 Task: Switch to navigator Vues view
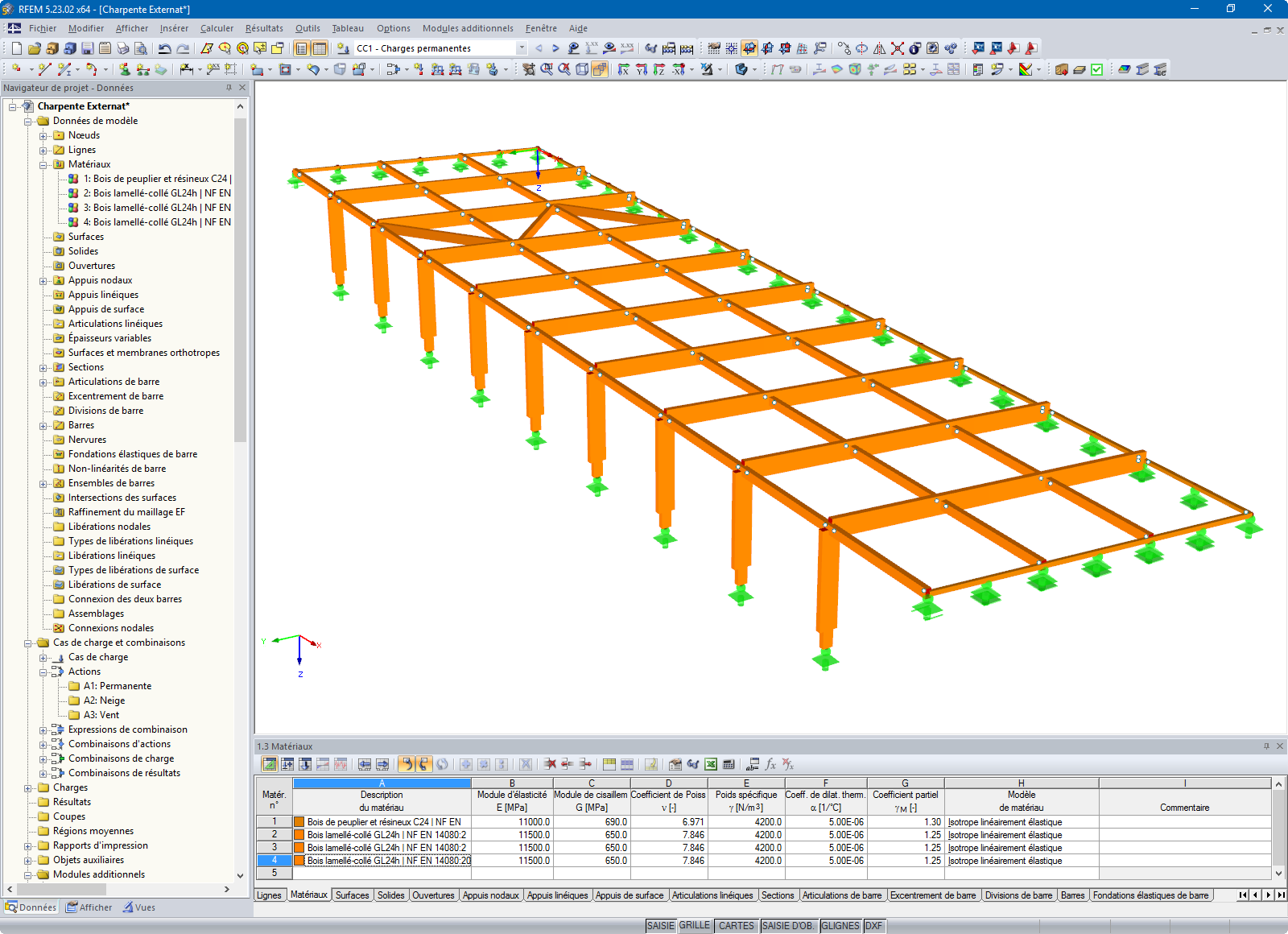coord(139,907)
